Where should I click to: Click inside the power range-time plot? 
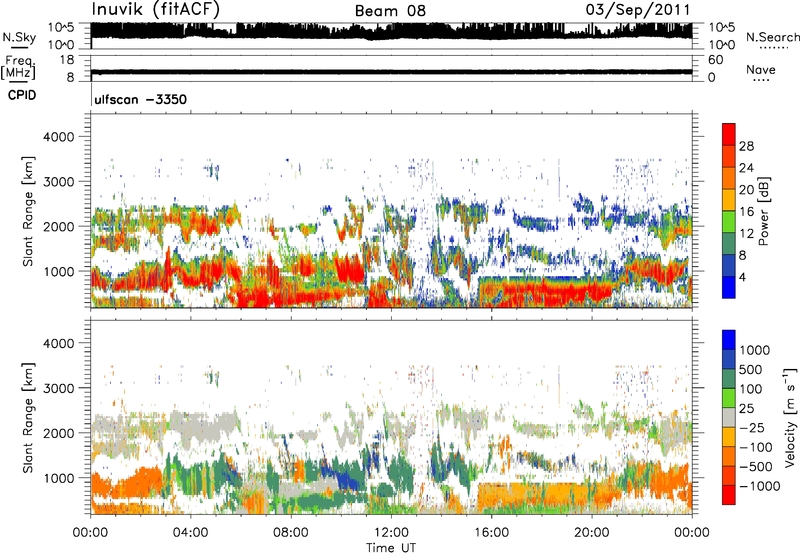click(391, 211)
